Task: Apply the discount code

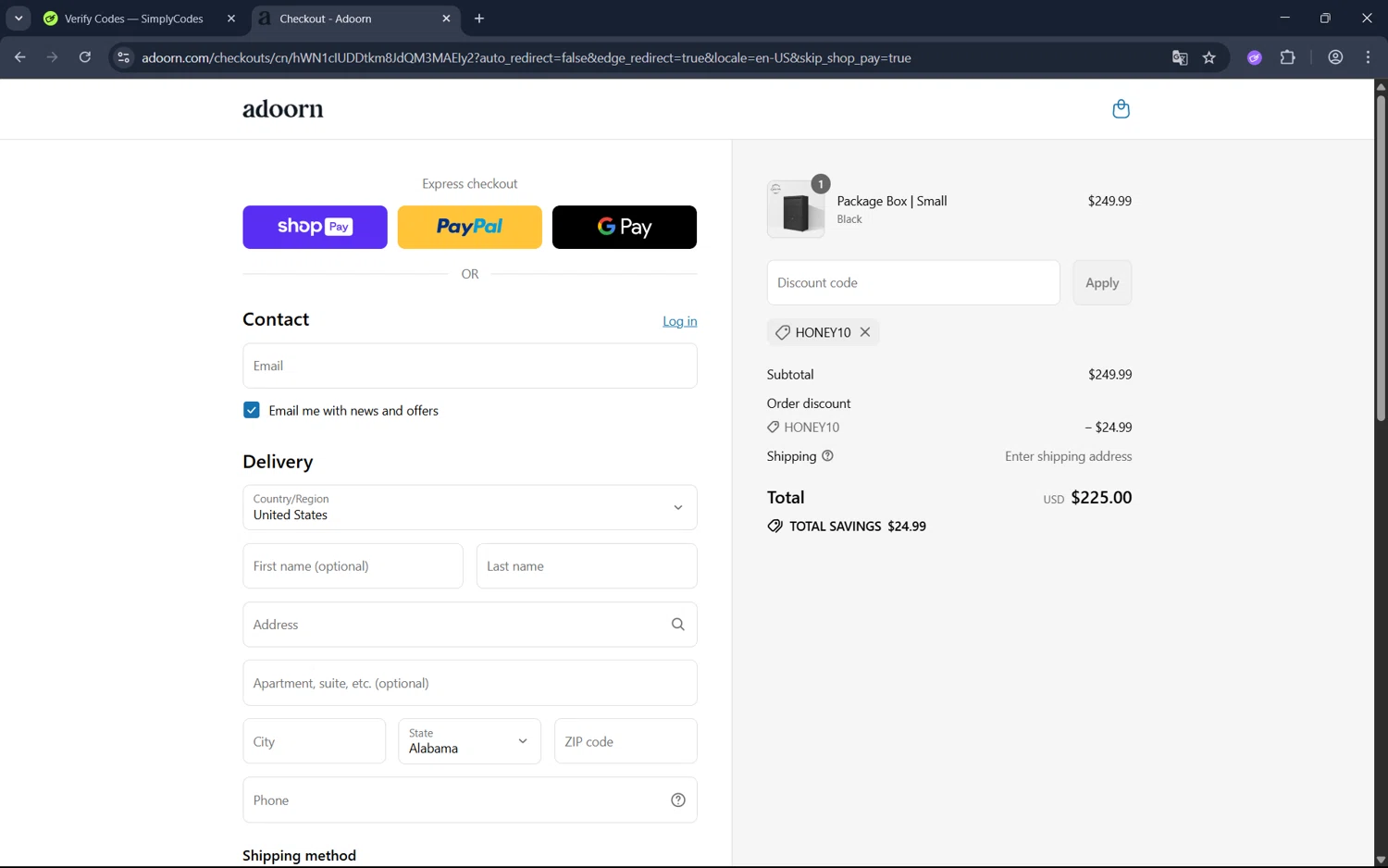Action: (1102, 283)
